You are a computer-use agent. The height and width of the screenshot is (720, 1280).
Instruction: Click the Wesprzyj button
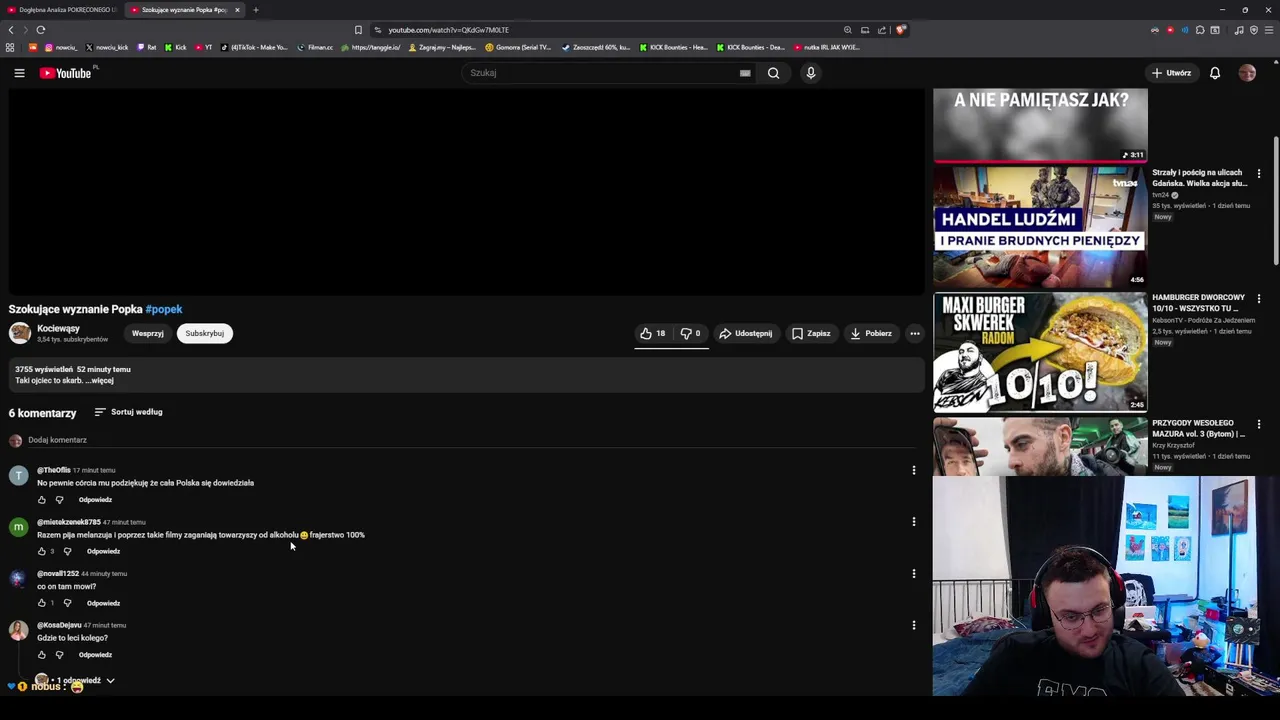(x=148, y=333)
